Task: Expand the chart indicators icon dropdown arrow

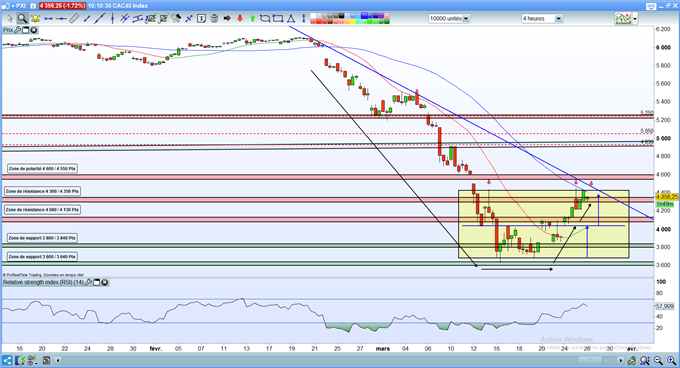Action: click(x=635, y=19)
